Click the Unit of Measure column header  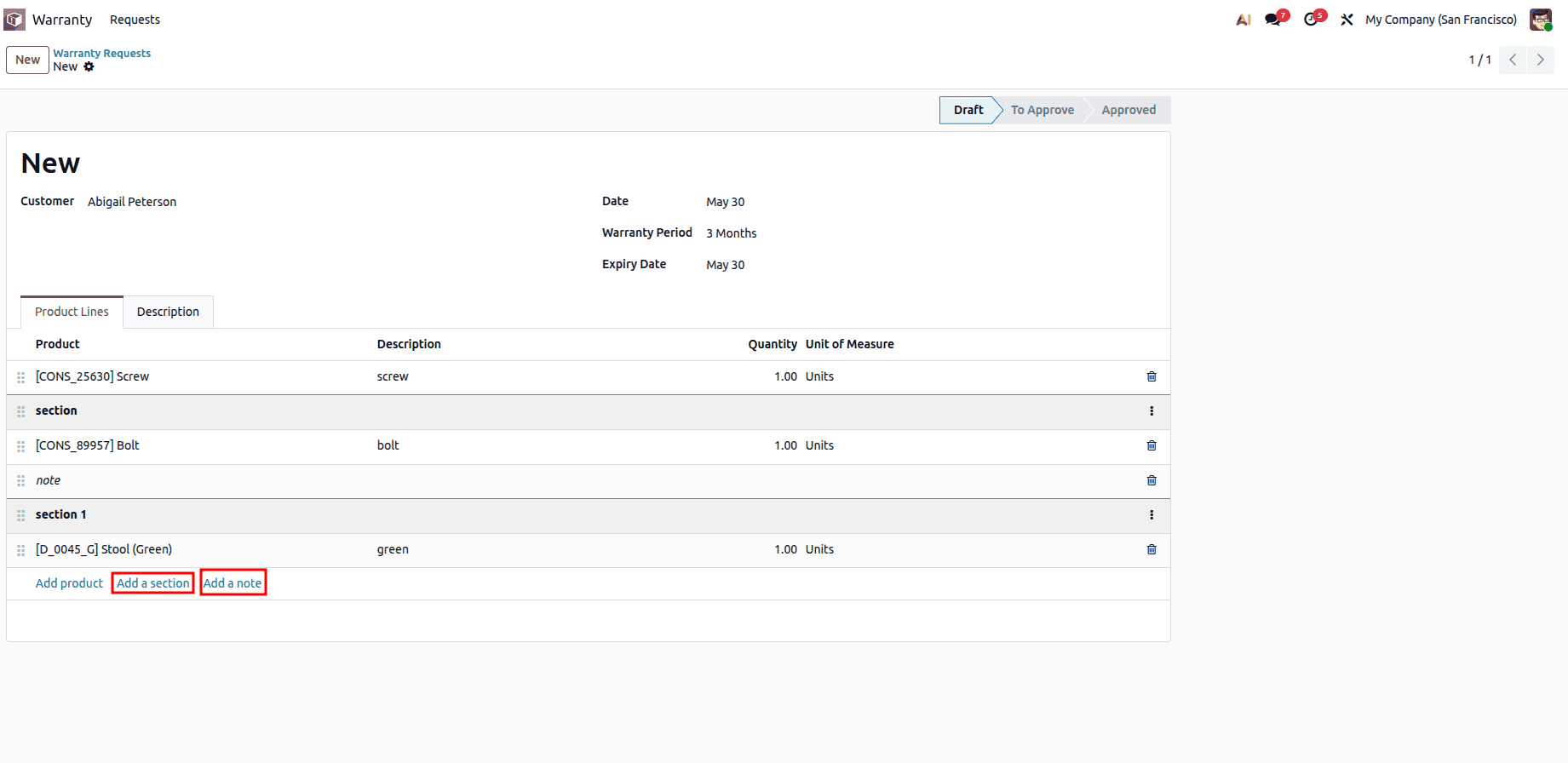coord(850,344)
